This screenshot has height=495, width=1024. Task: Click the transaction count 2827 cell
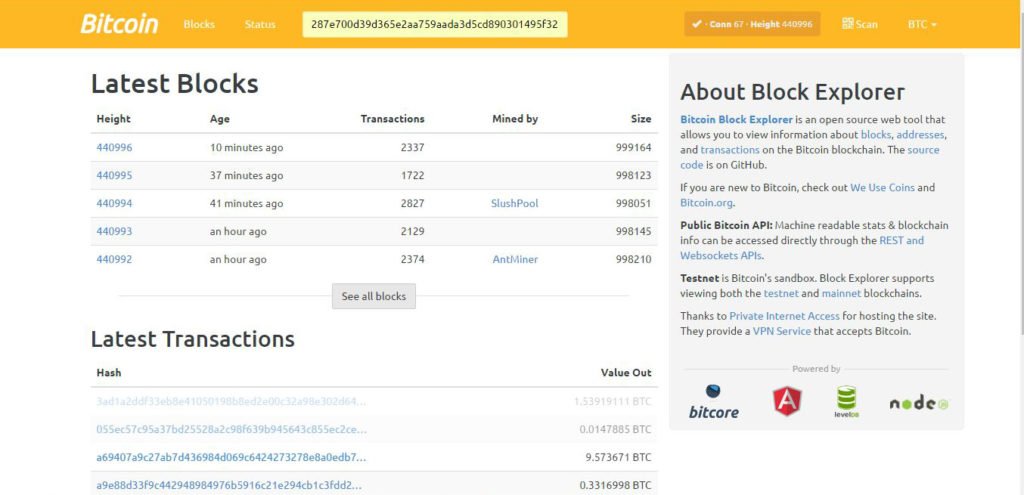click(x=413, y=203)
